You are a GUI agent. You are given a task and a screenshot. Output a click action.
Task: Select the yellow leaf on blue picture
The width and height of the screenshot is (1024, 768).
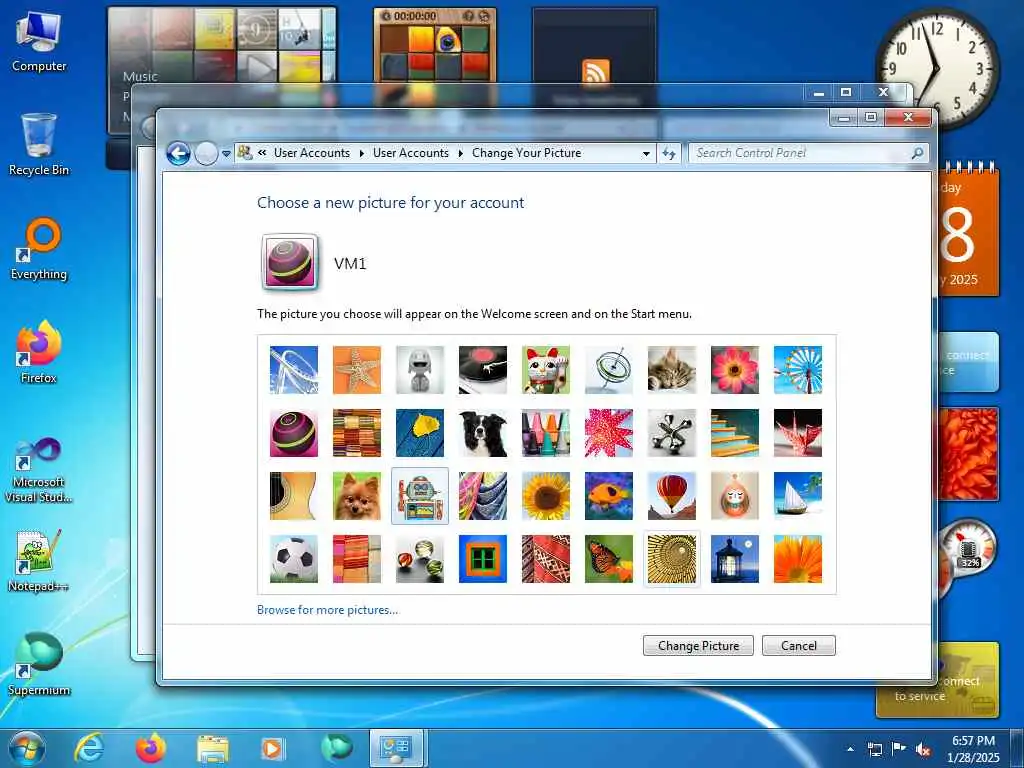pyautogui.click(x=420, y=433)
